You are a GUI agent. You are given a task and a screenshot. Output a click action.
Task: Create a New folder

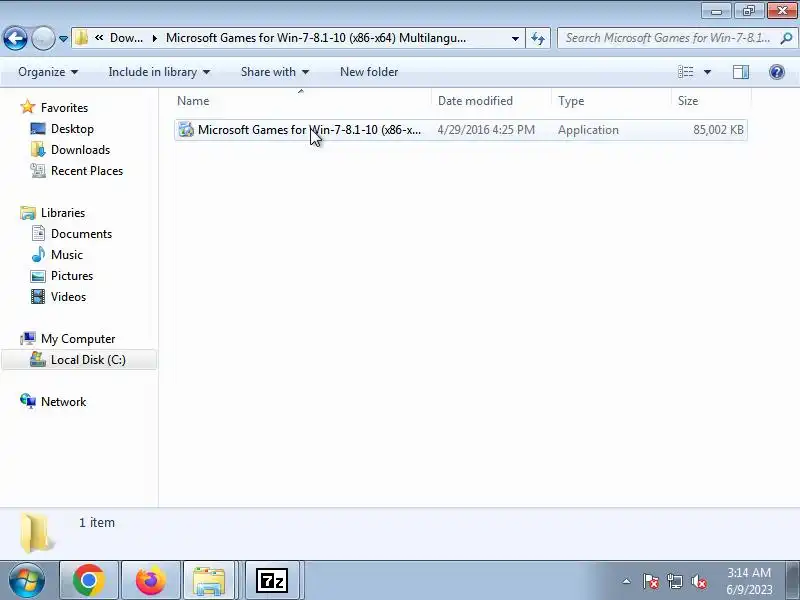click(x=369, y=72)
